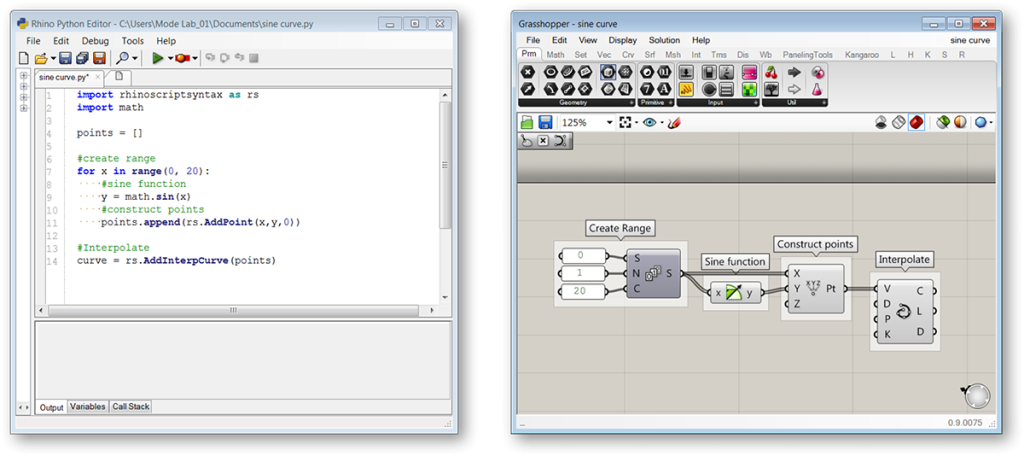Click the Cherry icon in Util panel
This screenshot has width=1024, height=456.
pos(771,72)
